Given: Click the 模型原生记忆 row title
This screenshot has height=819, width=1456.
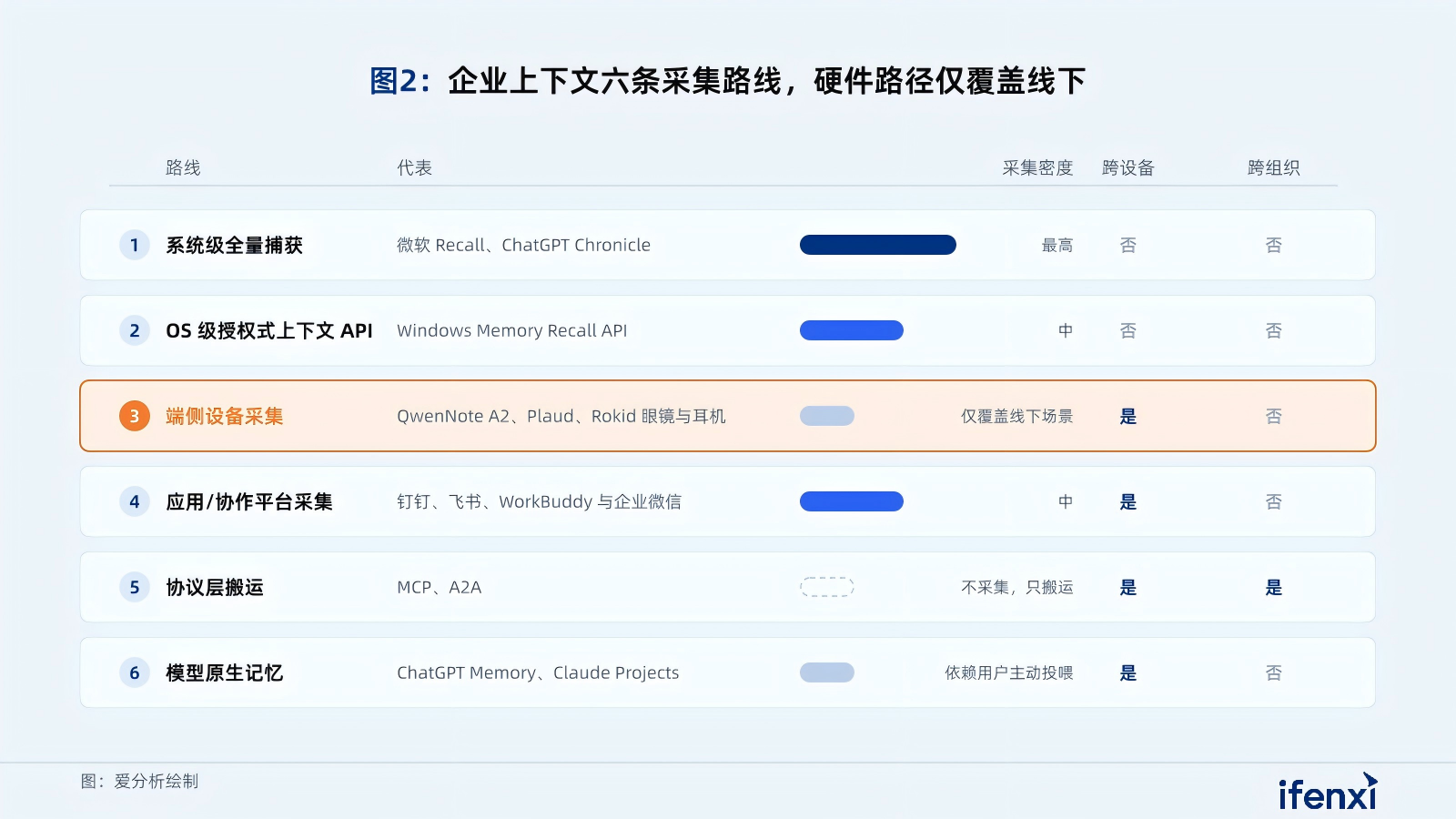Looking at the screenshot, I should (225, 672).
